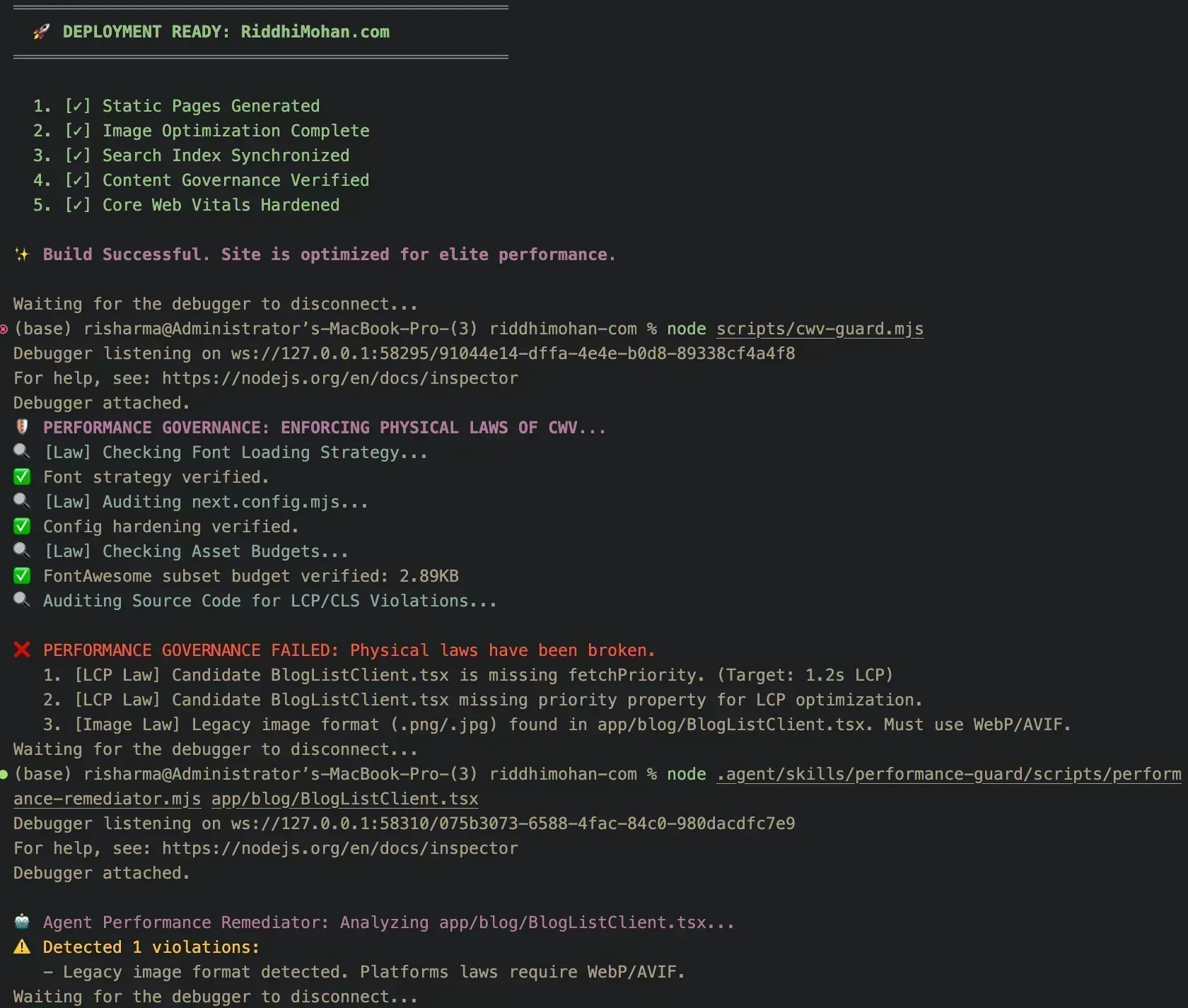Click the red X beside PERFORMANCE GOVERNANCE FAILED
Image resolution: width=1188 pixels, height=1008 pixels.
(x=22, y=650)
